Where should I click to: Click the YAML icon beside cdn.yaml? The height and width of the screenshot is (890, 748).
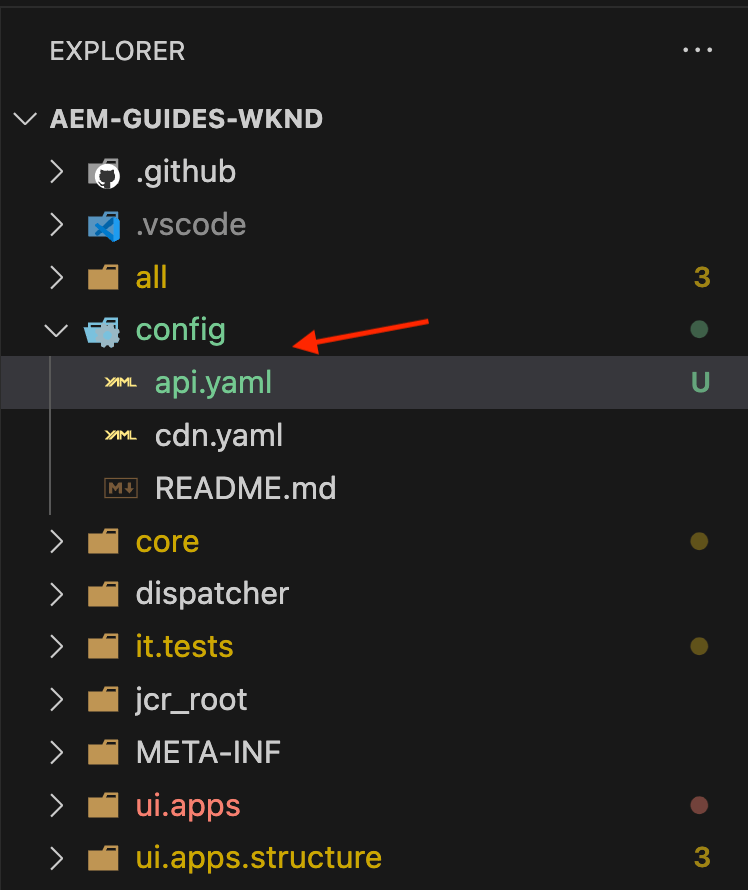click(120, 435)
